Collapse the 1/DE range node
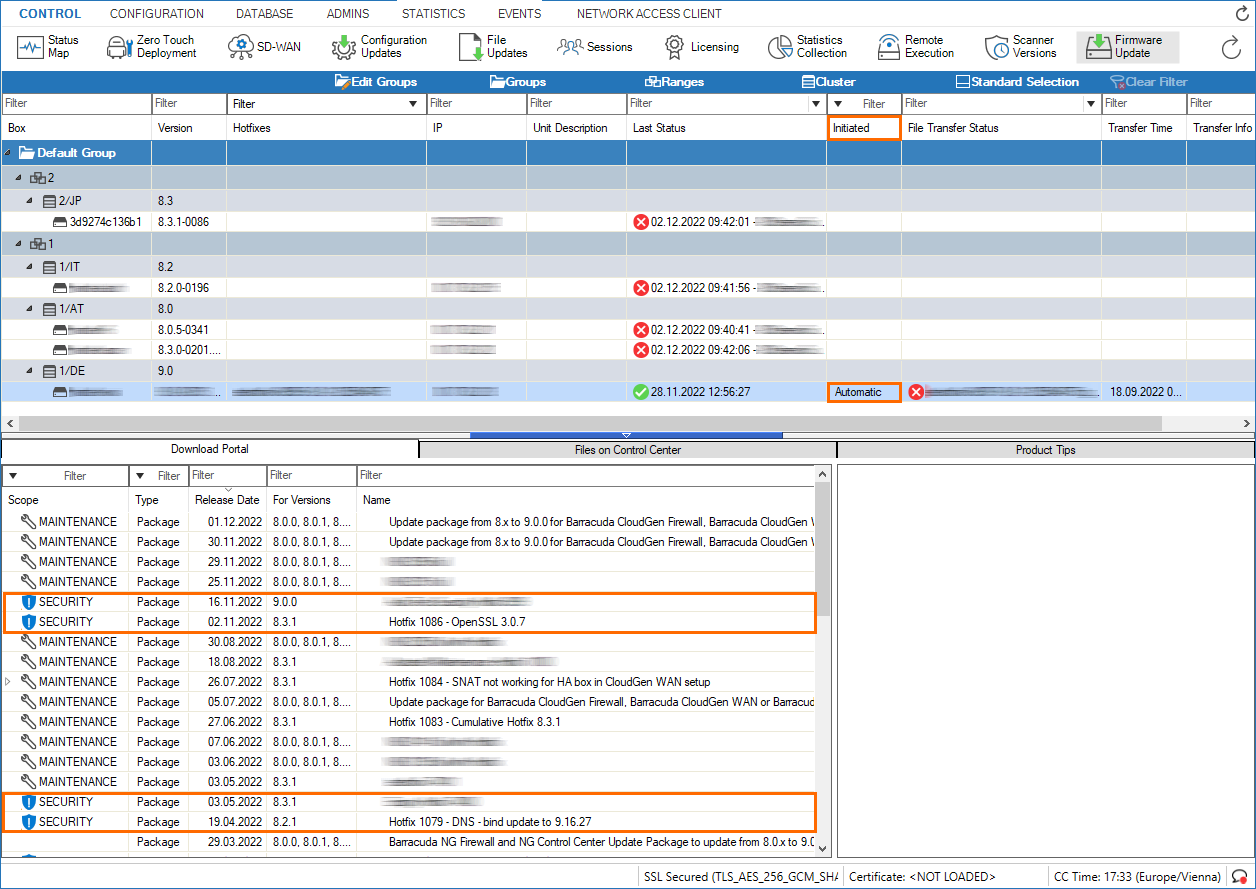Image resolution: width=1256 pixels, height=889 pixels. click(30, 371)
